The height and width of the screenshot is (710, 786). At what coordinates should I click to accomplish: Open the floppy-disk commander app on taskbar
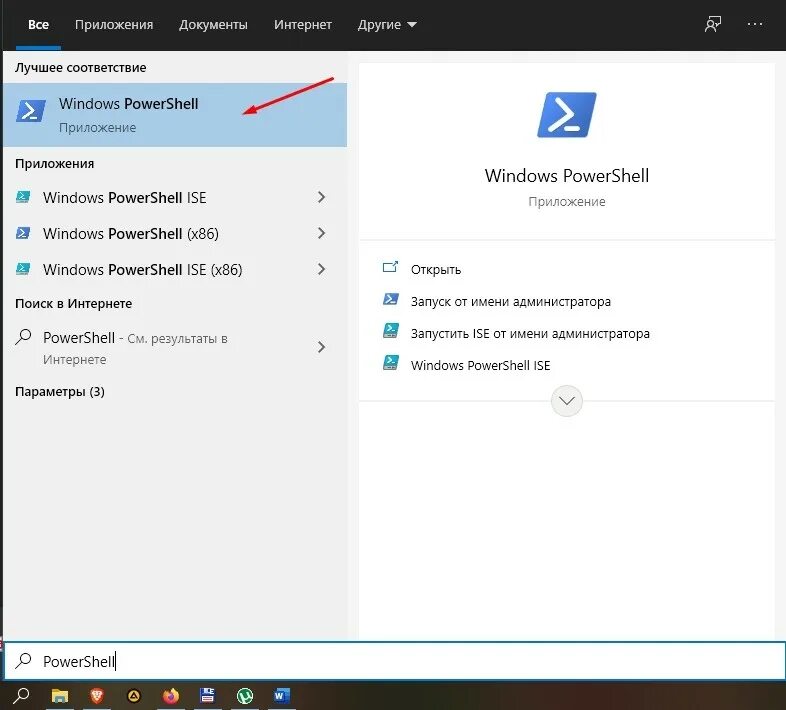pos(208,695)
